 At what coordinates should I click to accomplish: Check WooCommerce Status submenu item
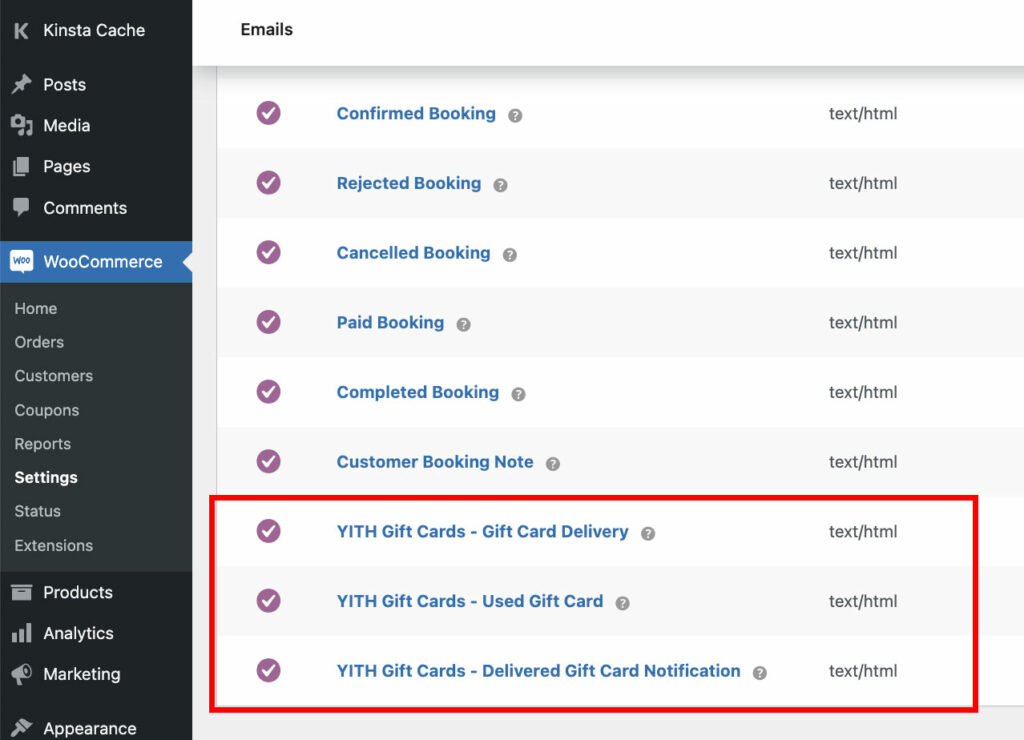click(37, 511)
